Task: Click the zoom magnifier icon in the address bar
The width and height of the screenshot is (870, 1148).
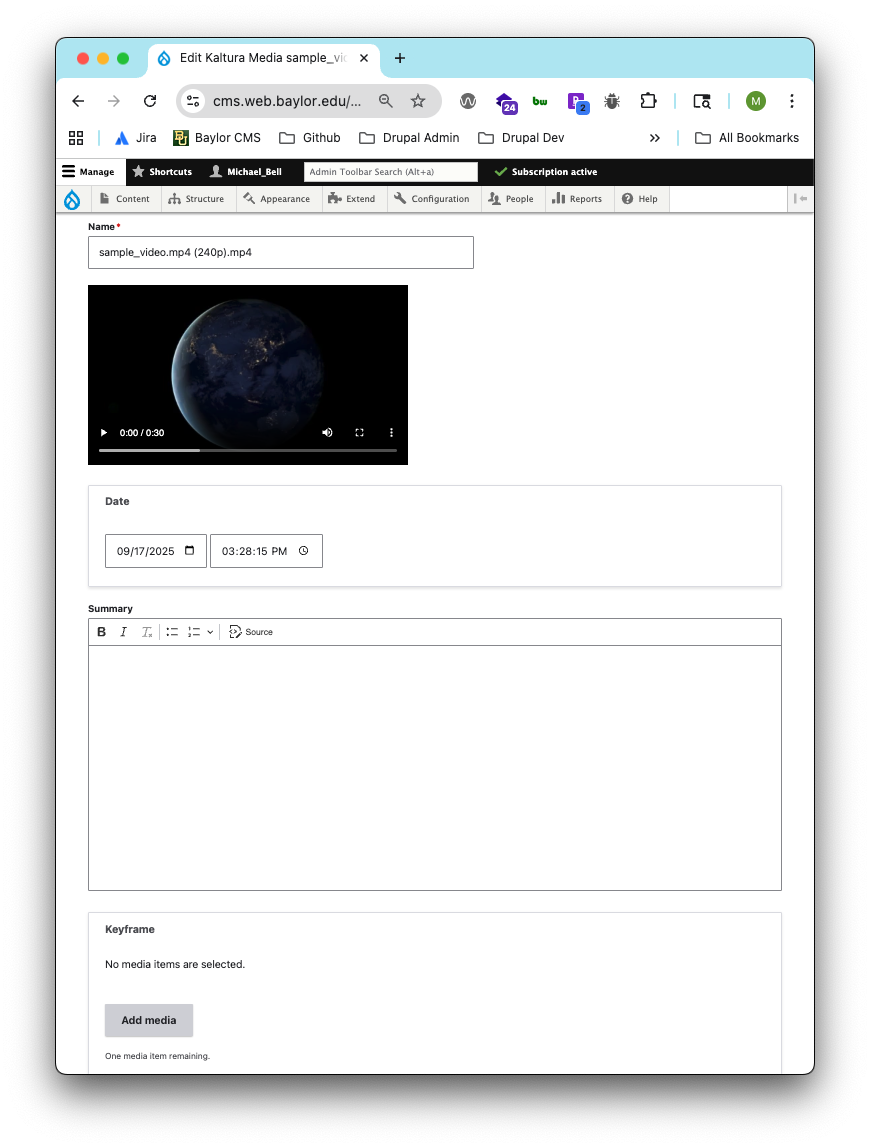Action: (386, 101)
